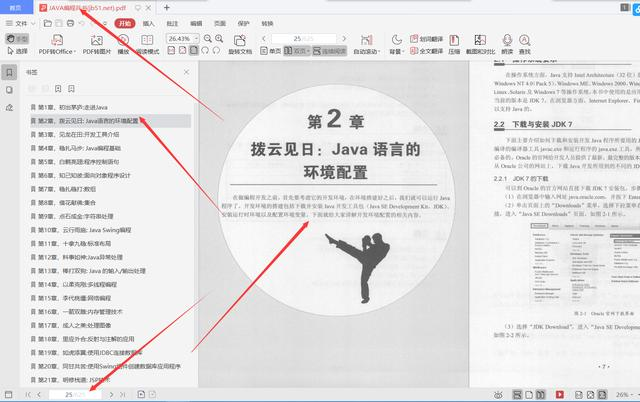Open bookmark 第8章 in the list
This screenshot has height=402, width=640.
(63, 202)
